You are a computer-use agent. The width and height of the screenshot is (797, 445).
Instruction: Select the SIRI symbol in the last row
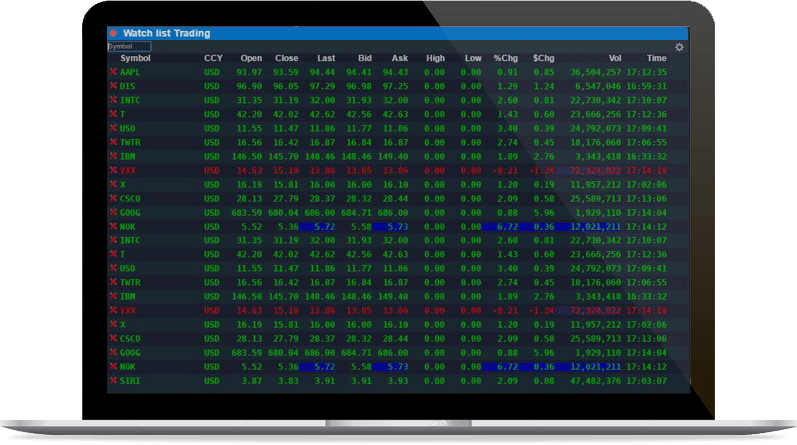pos(130,381)
